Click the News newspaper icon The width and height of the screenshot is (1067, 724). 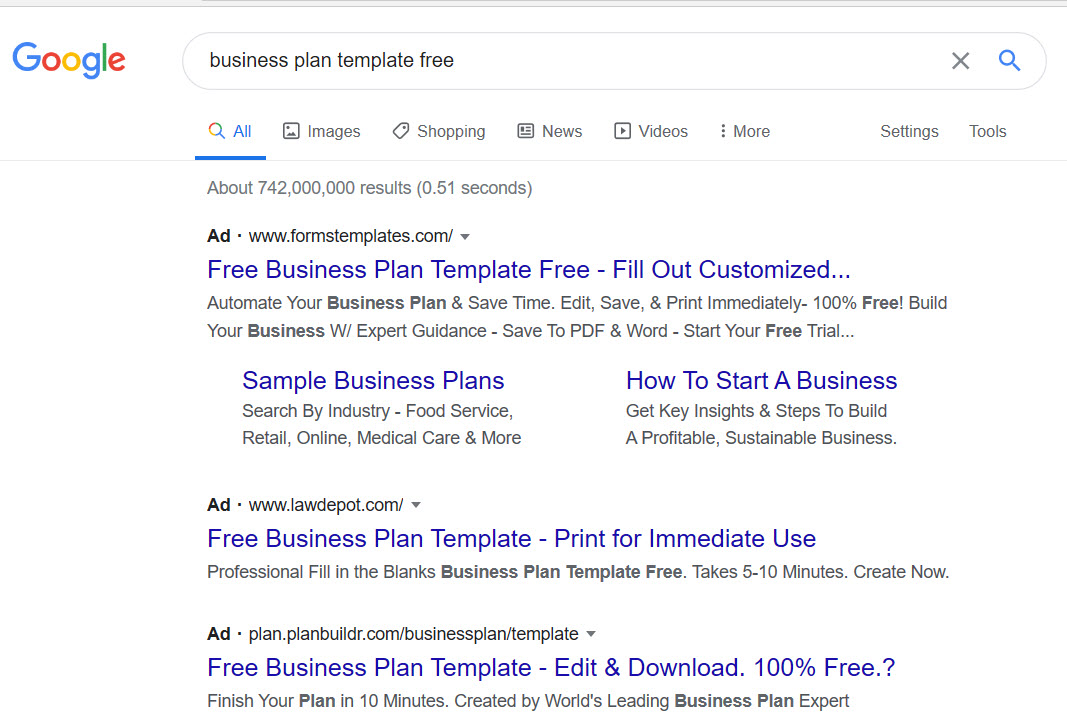click(x=525, y=131)
